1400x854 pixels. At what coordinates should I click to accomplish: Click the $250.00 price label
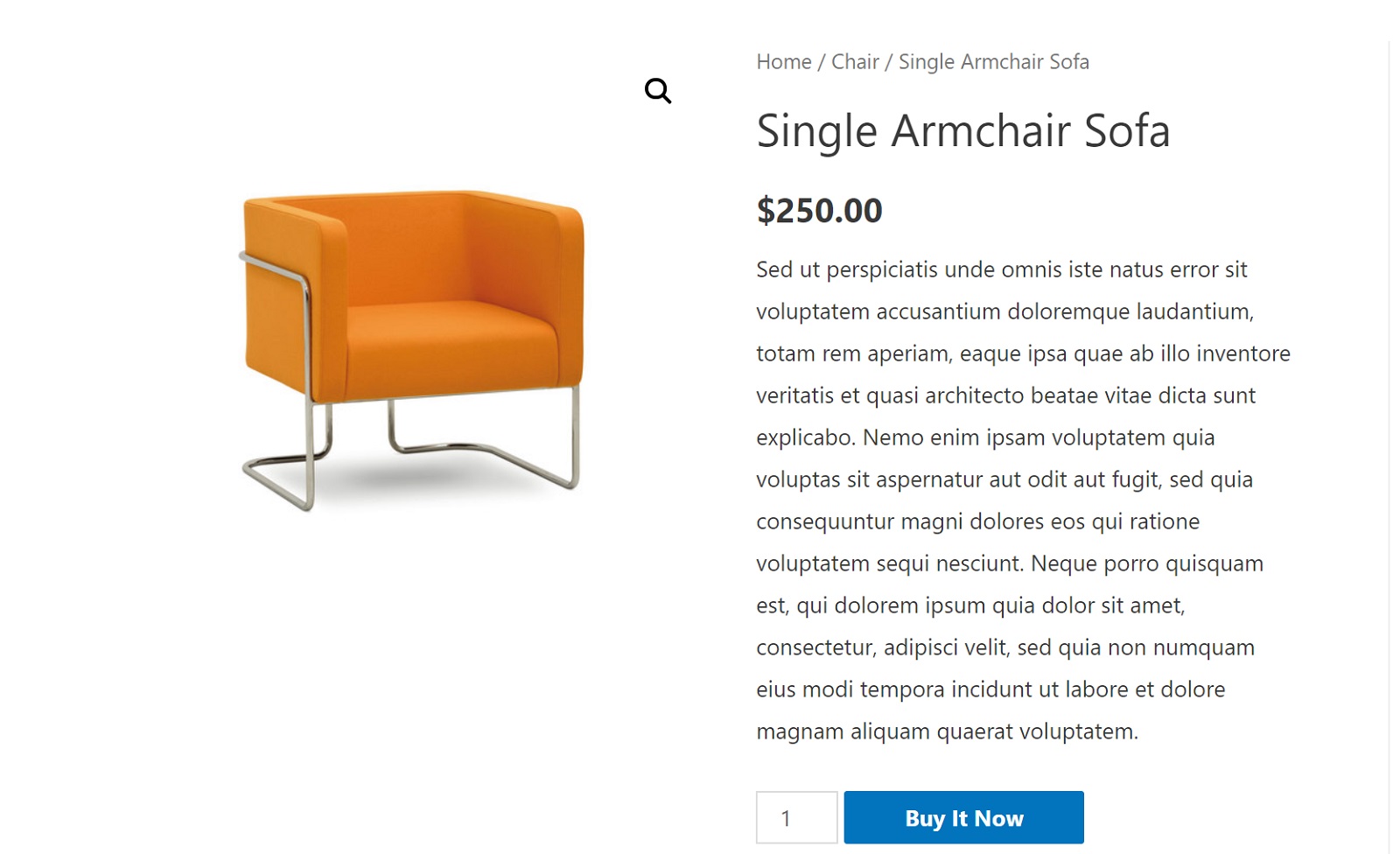point(820,211)
